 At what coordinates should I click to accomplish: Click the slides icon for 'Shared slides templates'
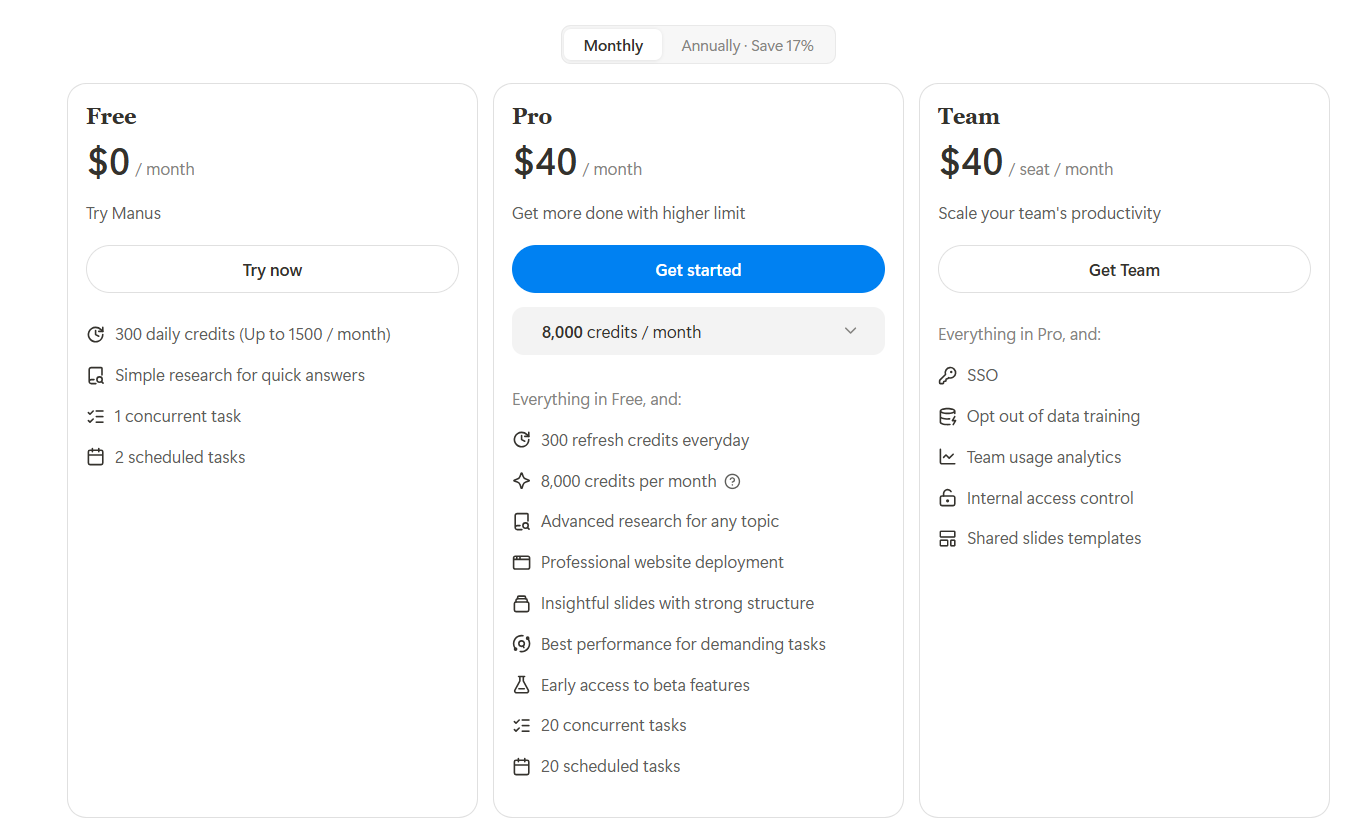click(947, 538)
